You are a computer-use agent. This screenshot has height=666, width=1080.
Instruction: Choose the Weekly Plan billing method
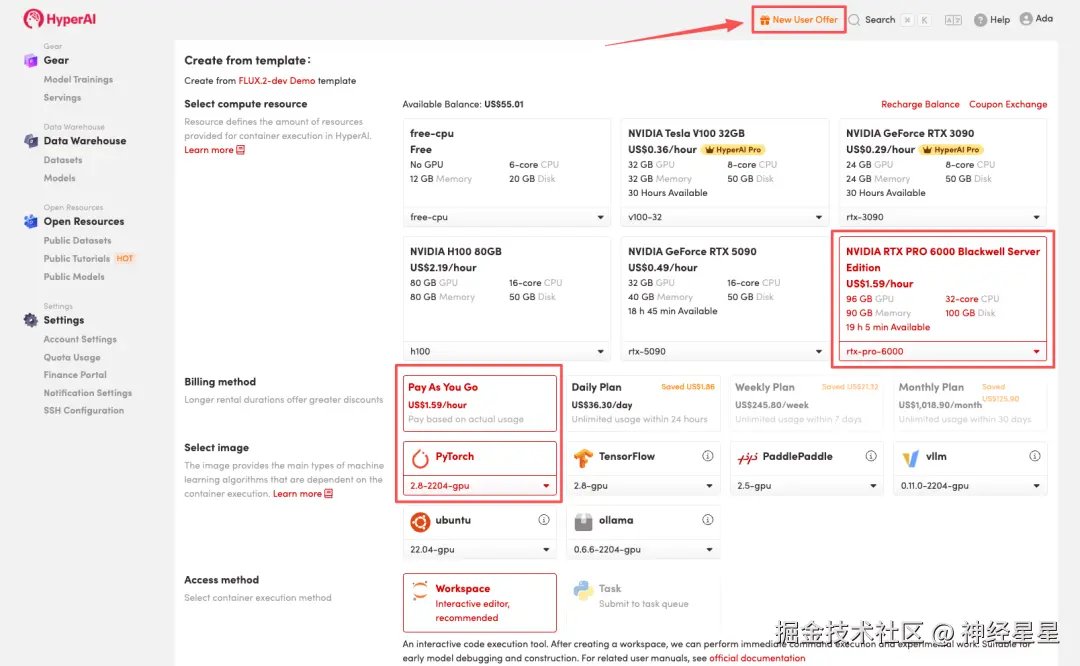click(x=807, y=404)
